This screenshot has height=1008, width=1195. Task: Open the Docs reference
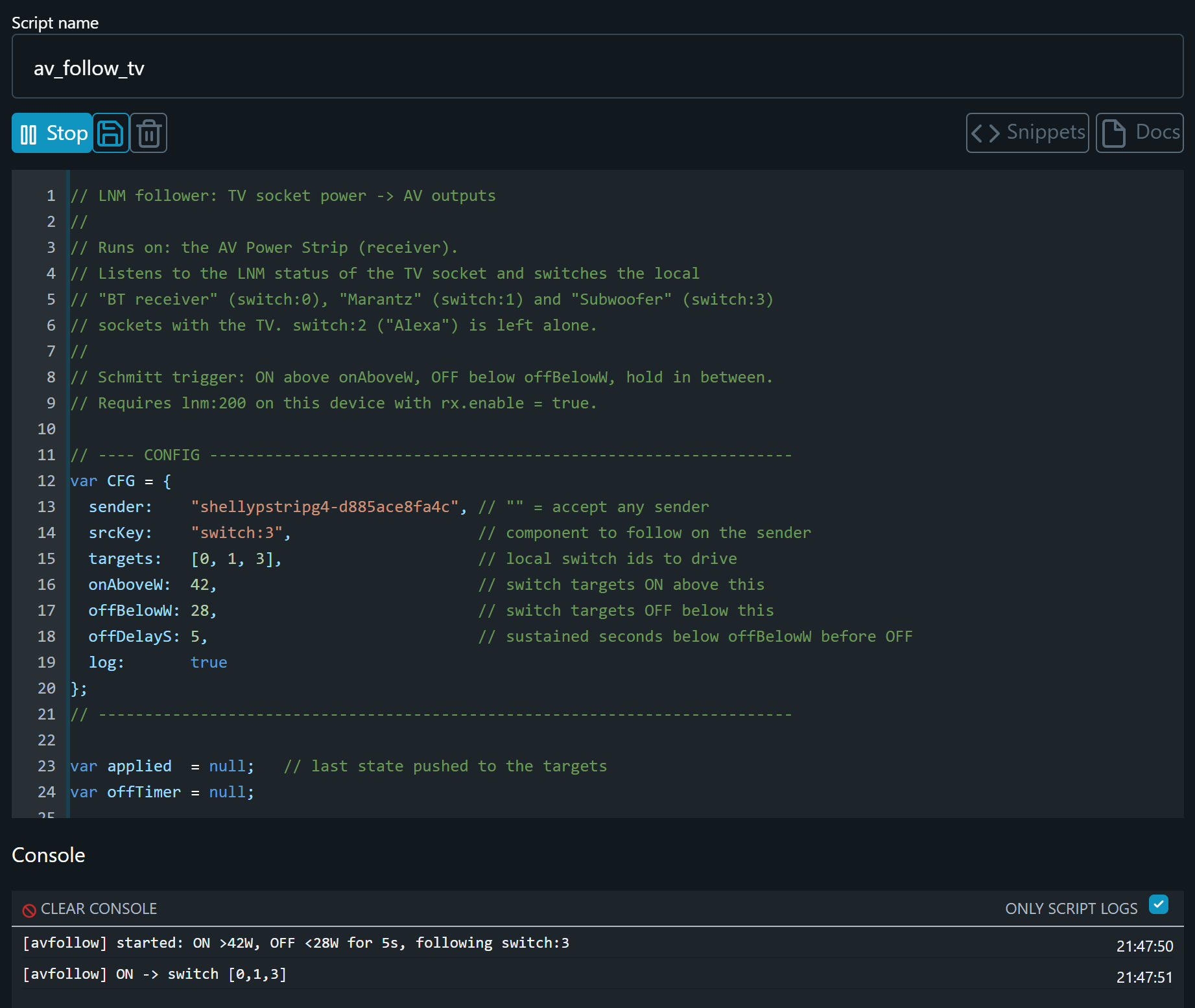point(1139,133)
